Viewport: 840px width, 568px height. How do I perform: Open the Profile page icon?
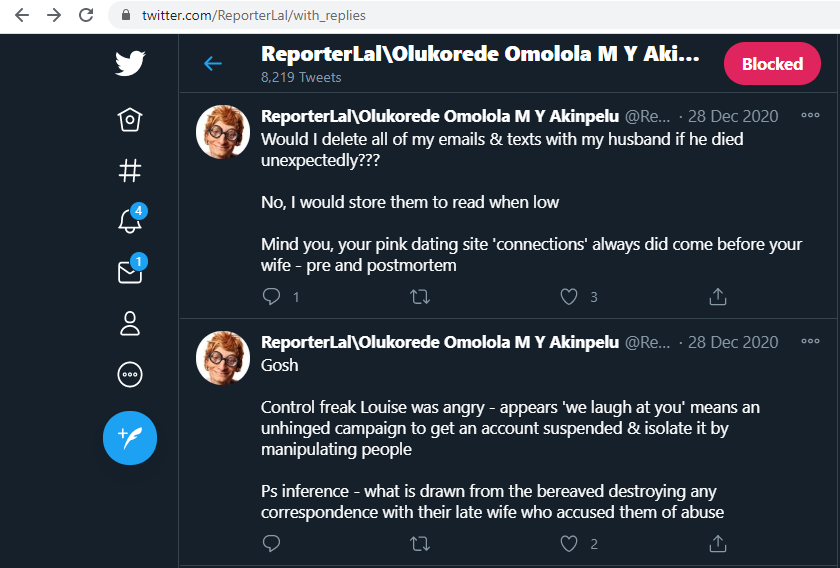(x=130, y=323)
